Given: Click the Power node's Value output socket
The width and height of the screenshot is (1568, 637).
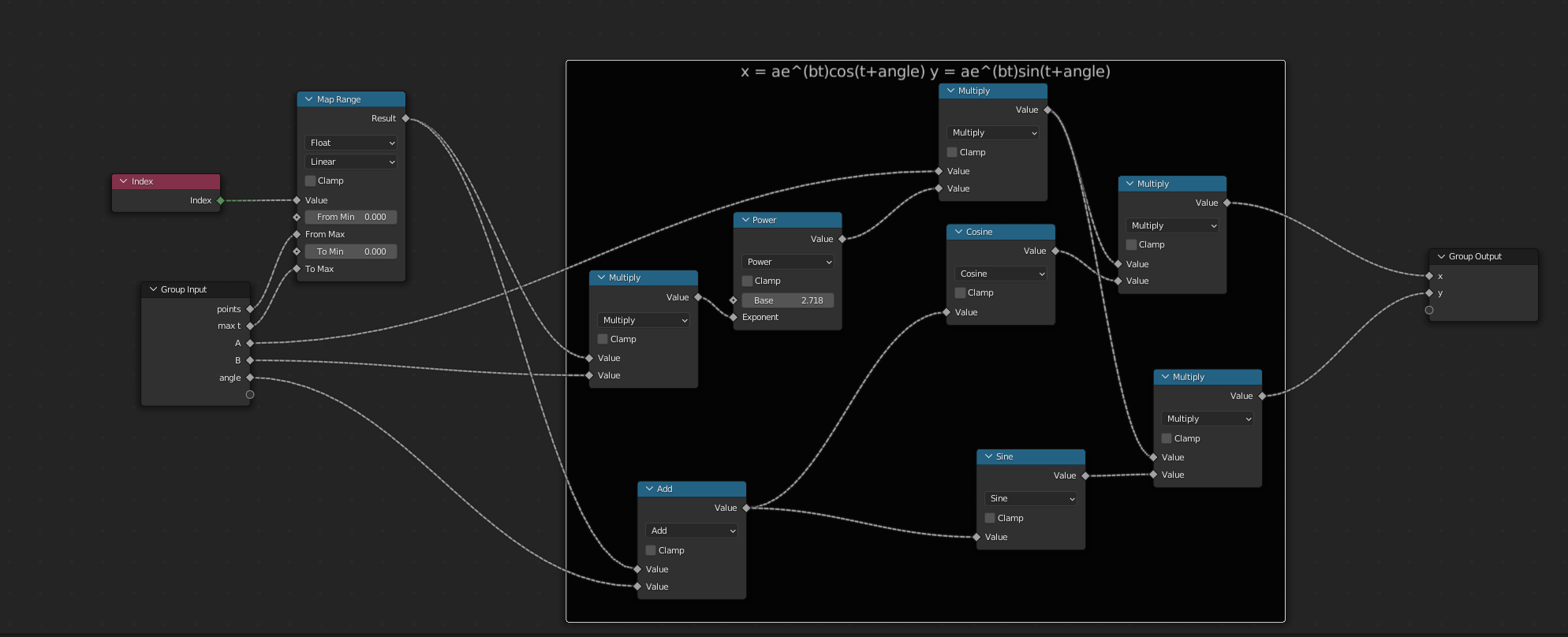Looking at the screenshot, I should click(842, 239).
